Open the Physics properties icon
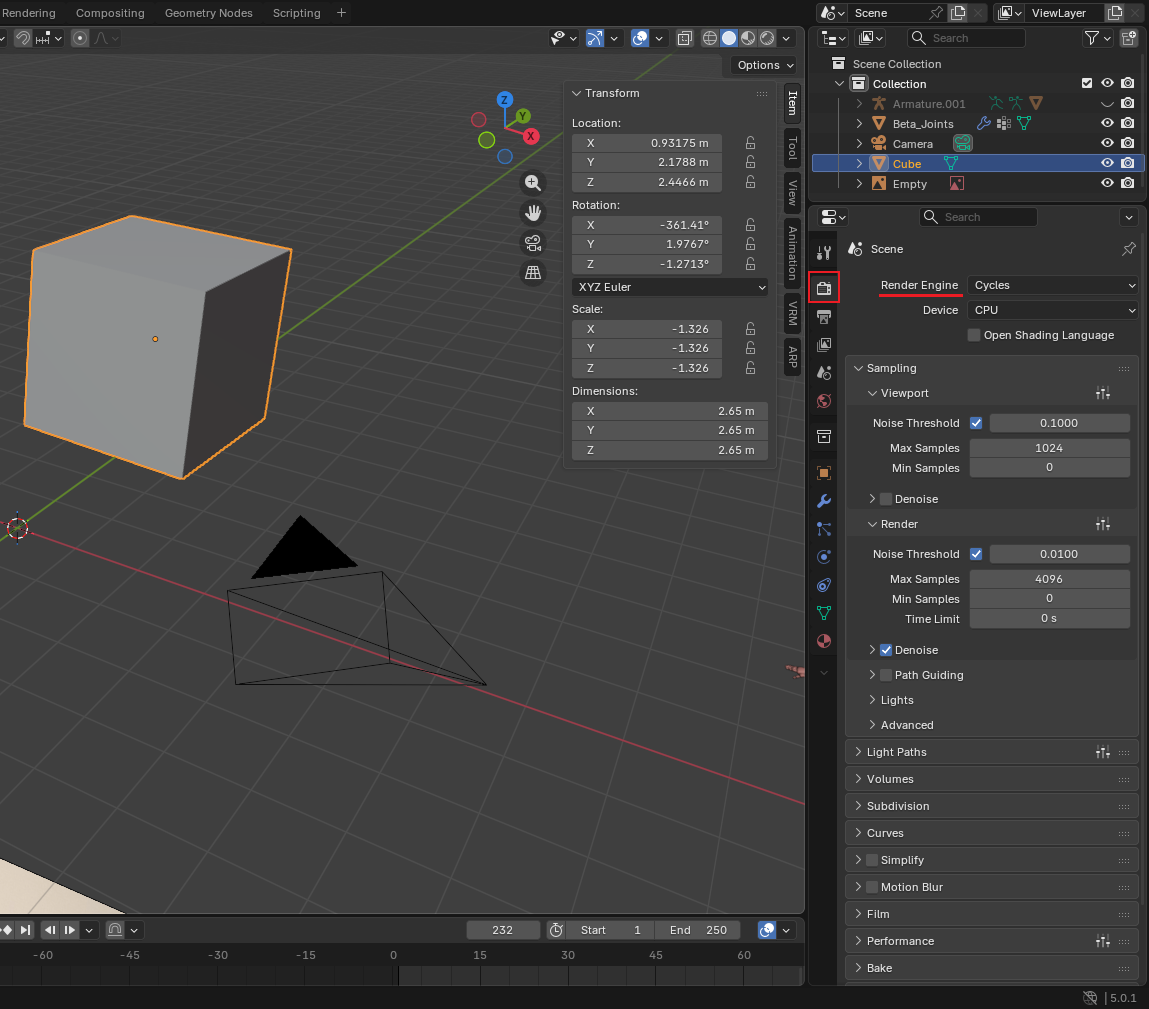The height and width of the screenshot is (1009, 1149). pos(824,557)
